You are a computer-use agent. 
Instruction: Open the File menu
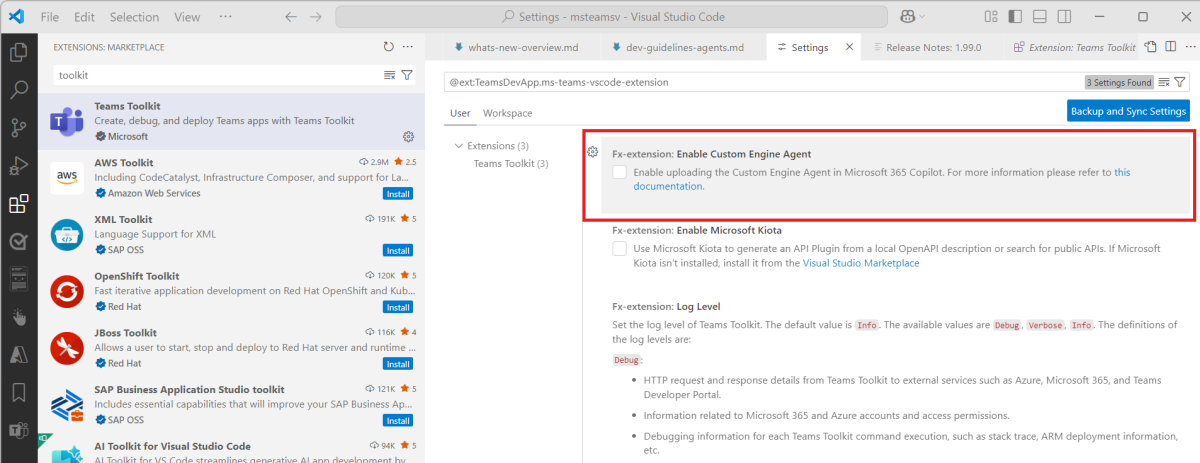[50, 17]
